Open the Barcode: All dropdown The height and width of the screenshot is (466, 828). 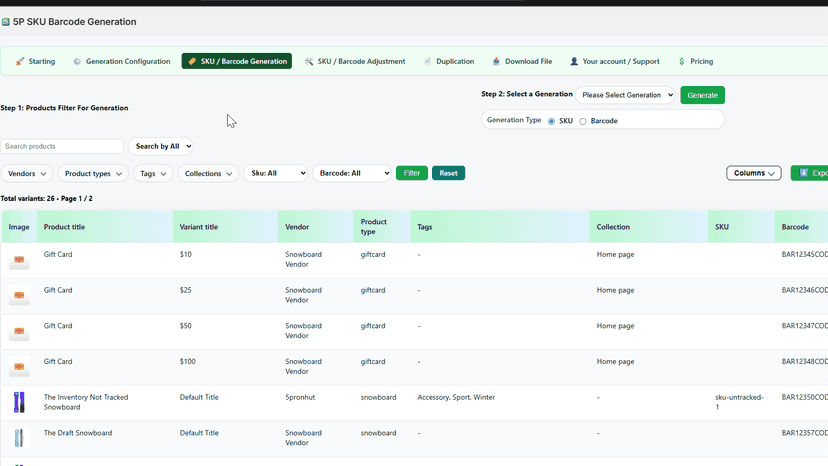pyautogui.click(x=352, y=173)
